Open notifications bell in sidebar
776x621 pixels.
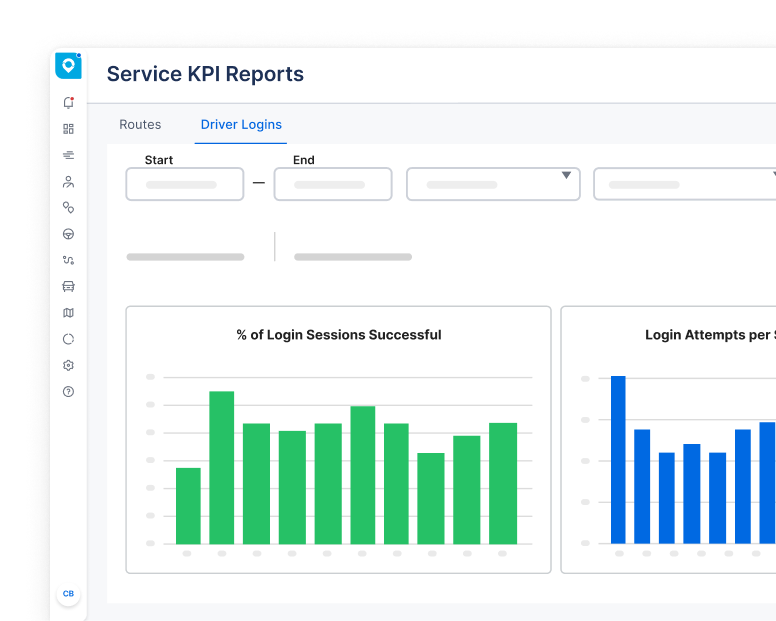(68, 103)
